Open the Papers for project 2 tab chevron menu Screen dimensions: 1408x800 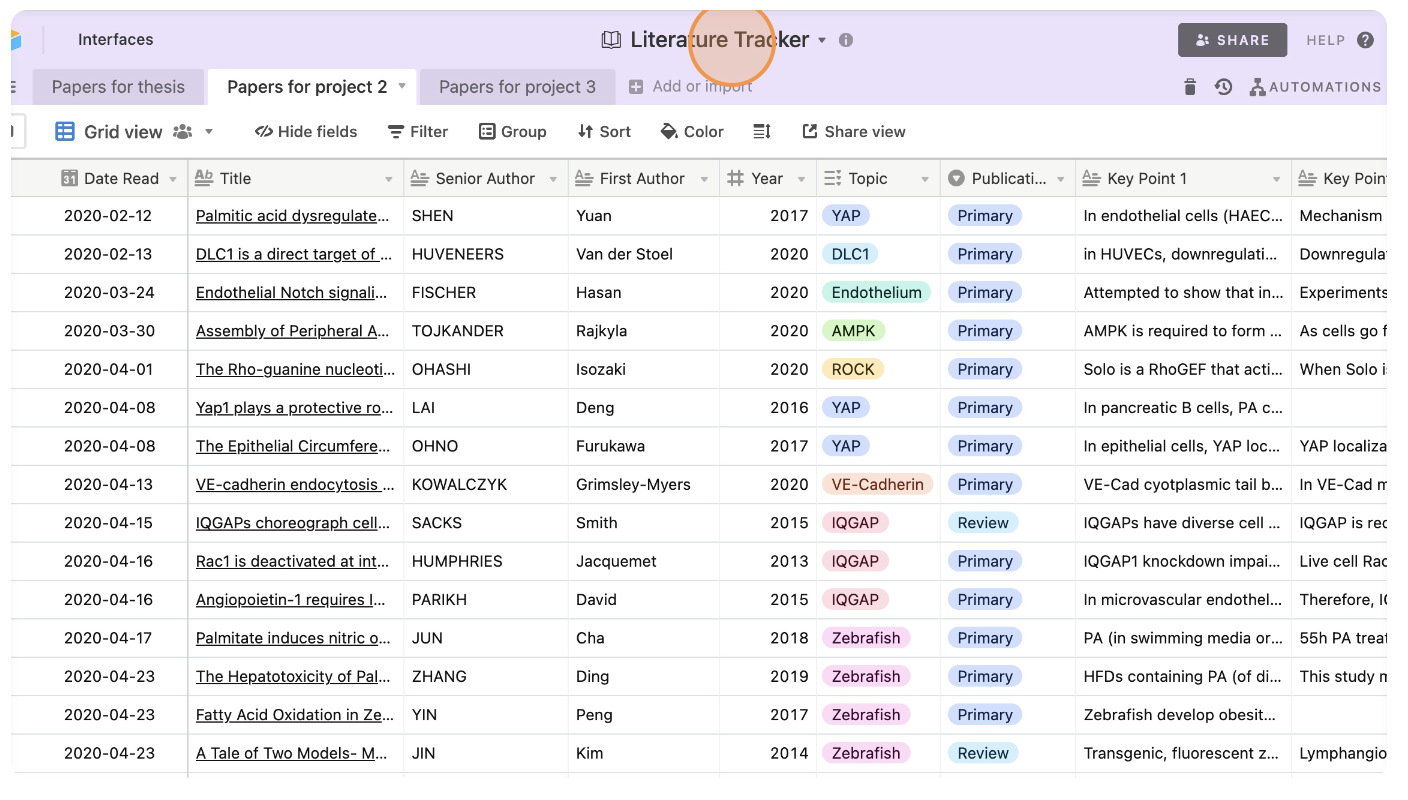[x=403, y=86]
